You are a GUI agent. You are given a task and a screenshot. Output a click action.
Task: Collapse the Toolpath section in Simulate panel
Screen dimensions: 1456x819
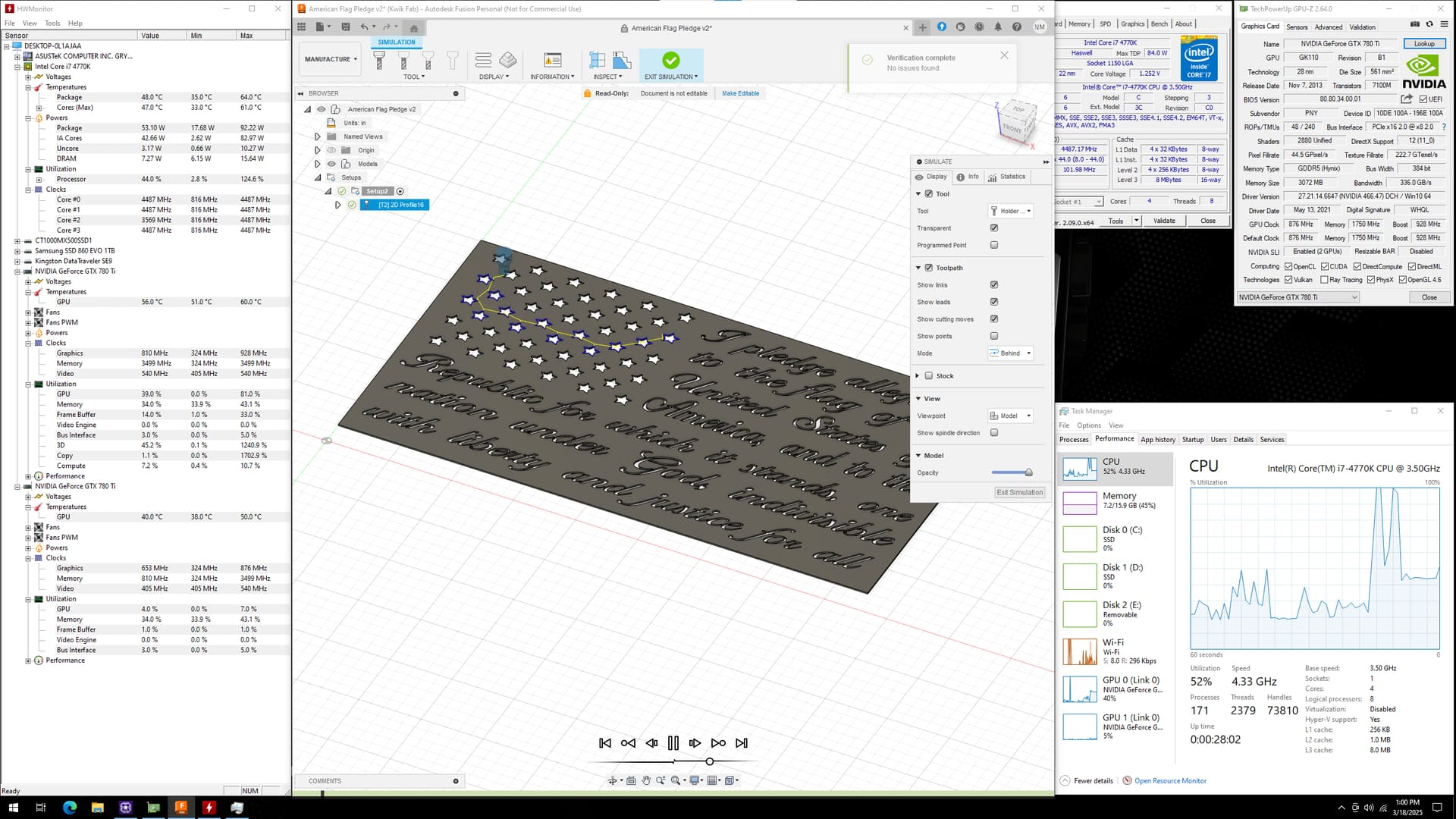918,268
